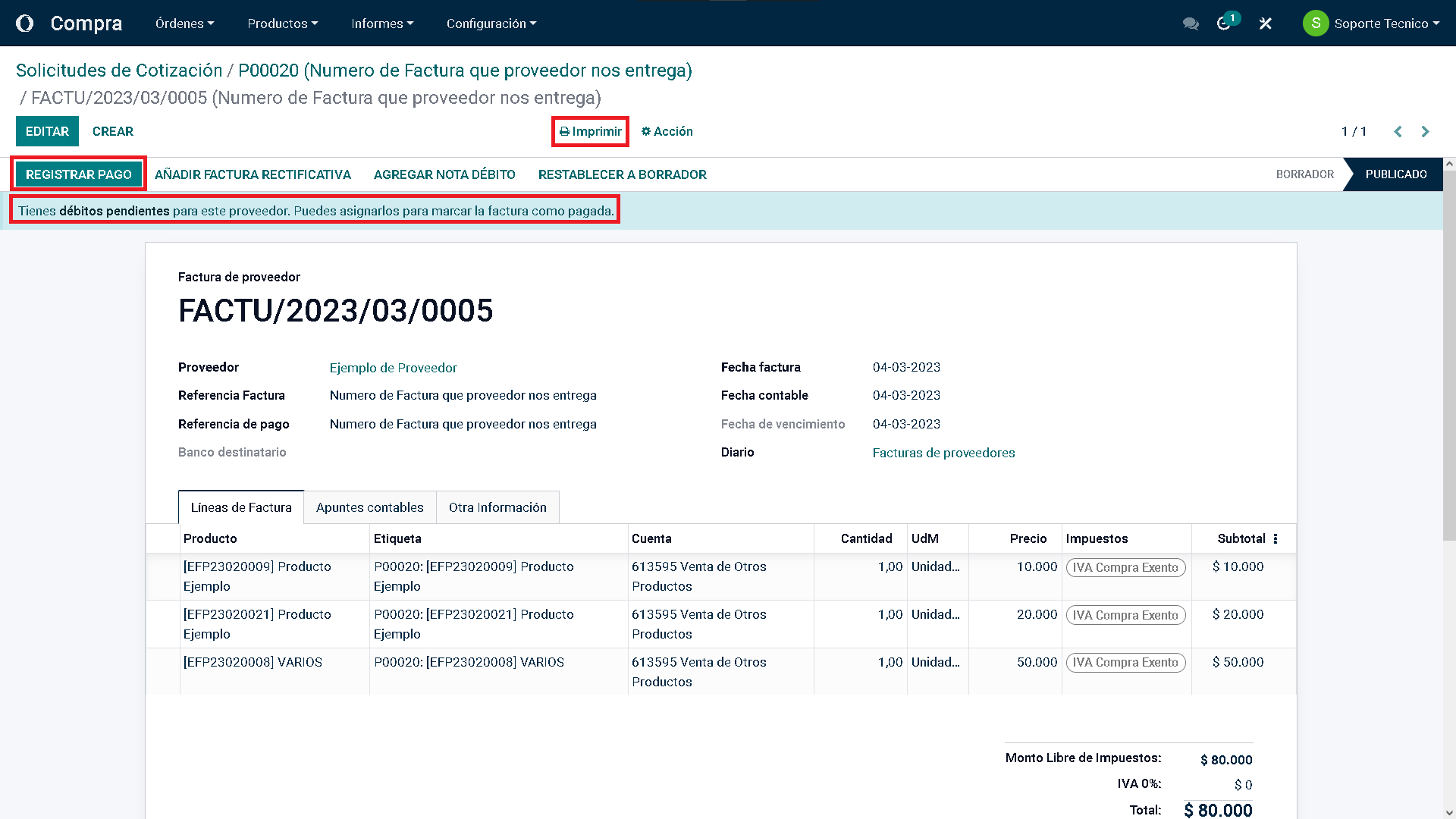Click the Restablecer a Borrador button
This screenshot has width=1456, height=819.
pyautogui.click(x=622, y=174)
